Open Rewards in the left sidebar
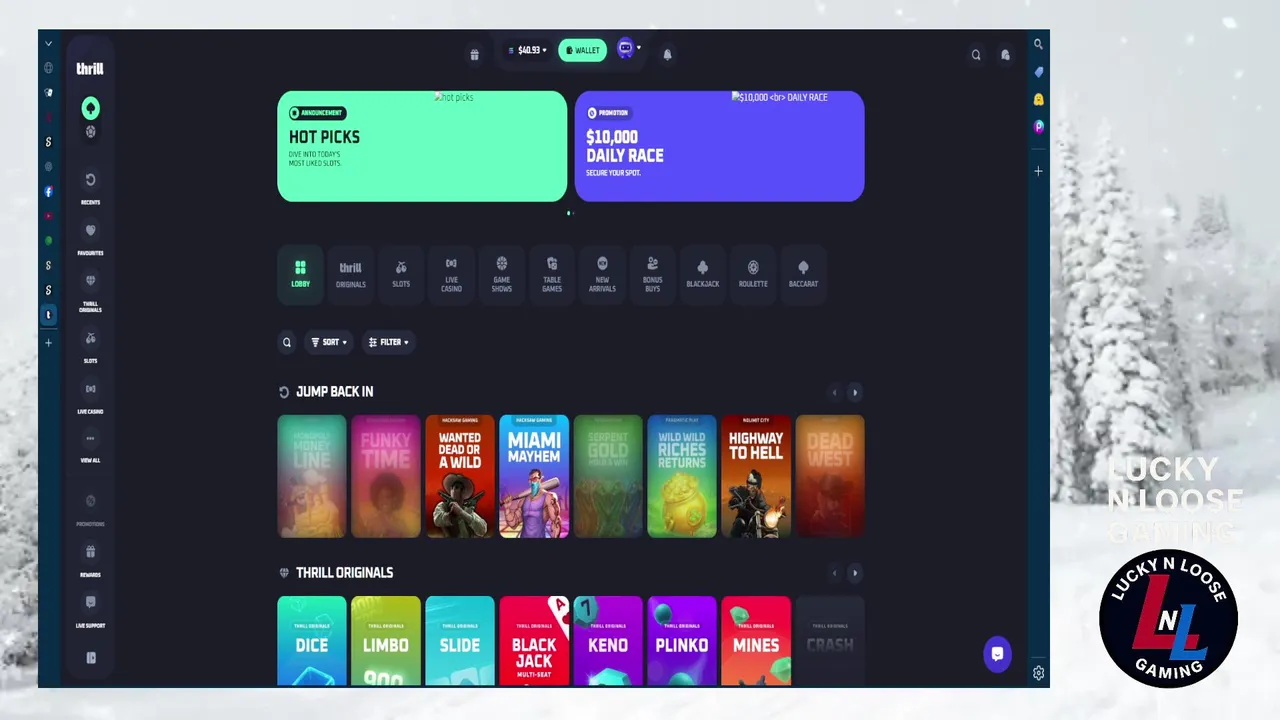 (x=90, y=561)
